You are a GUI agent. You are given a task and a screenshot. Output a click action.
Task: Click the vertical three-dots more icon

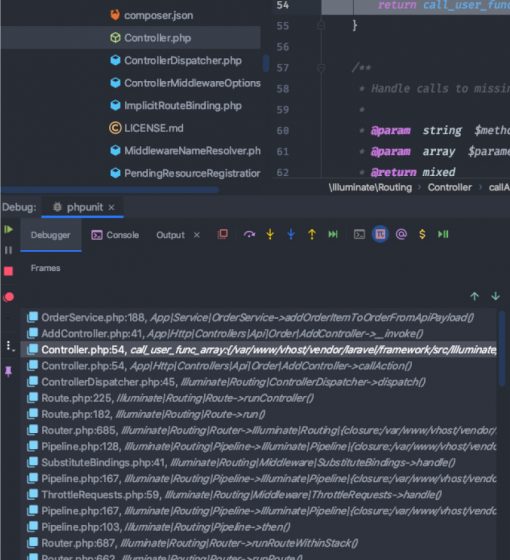coord(9,345)
